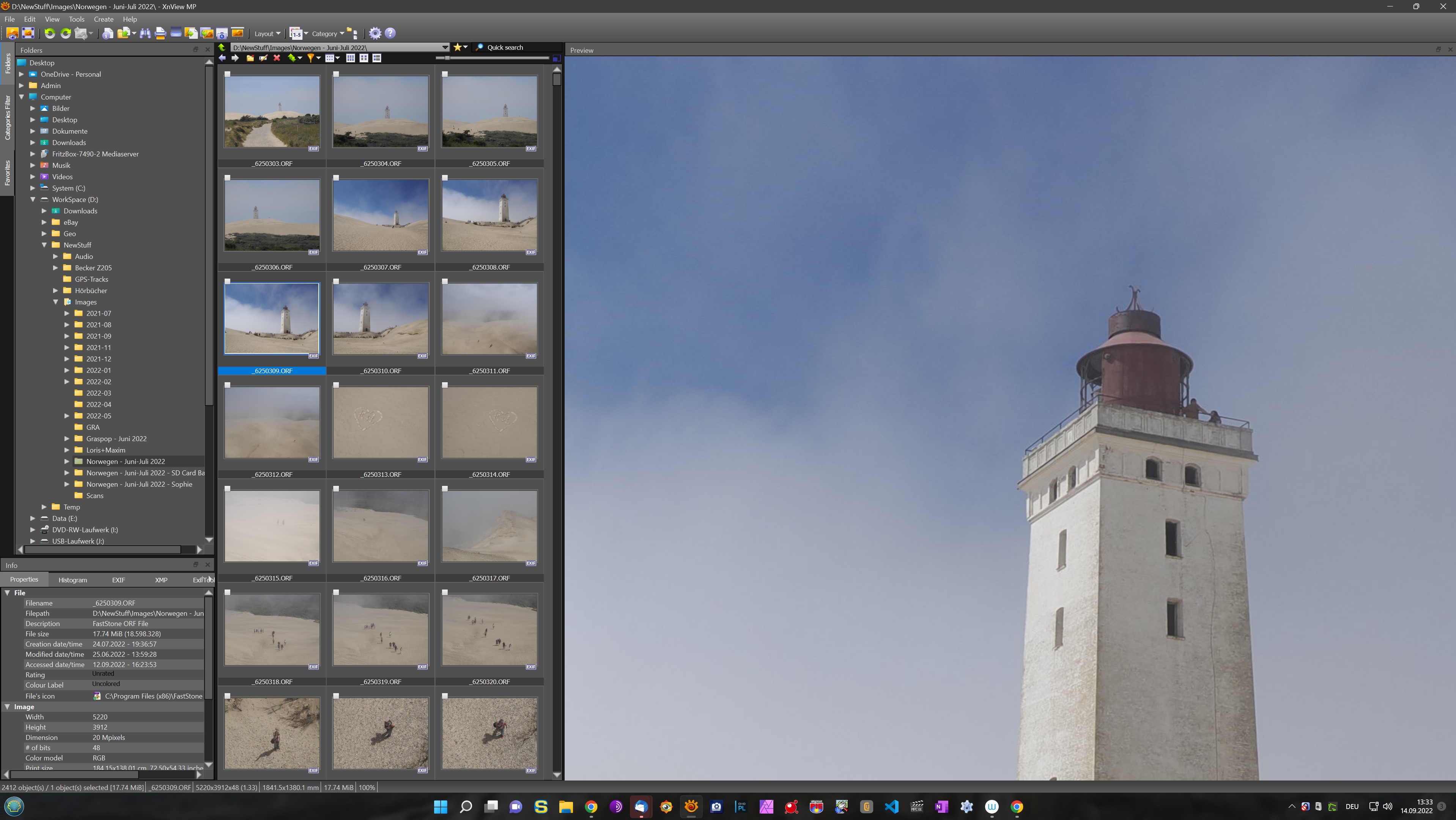The height and width of the screenshot is (820, 1456).
Task: Open the Layout dropdown
Action: [267, 33]
